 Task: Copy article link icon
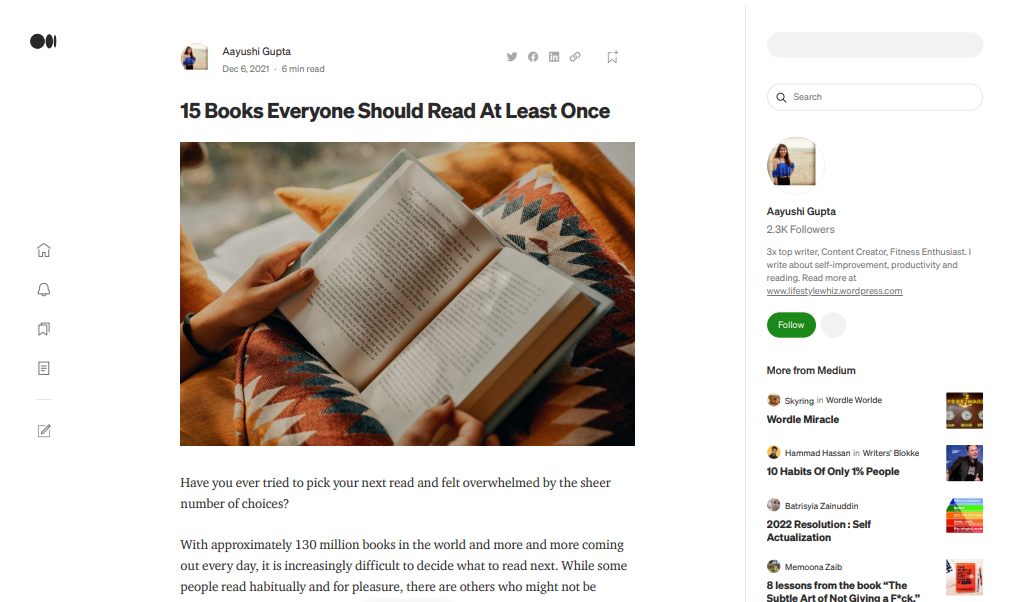(x=575, y=57)
